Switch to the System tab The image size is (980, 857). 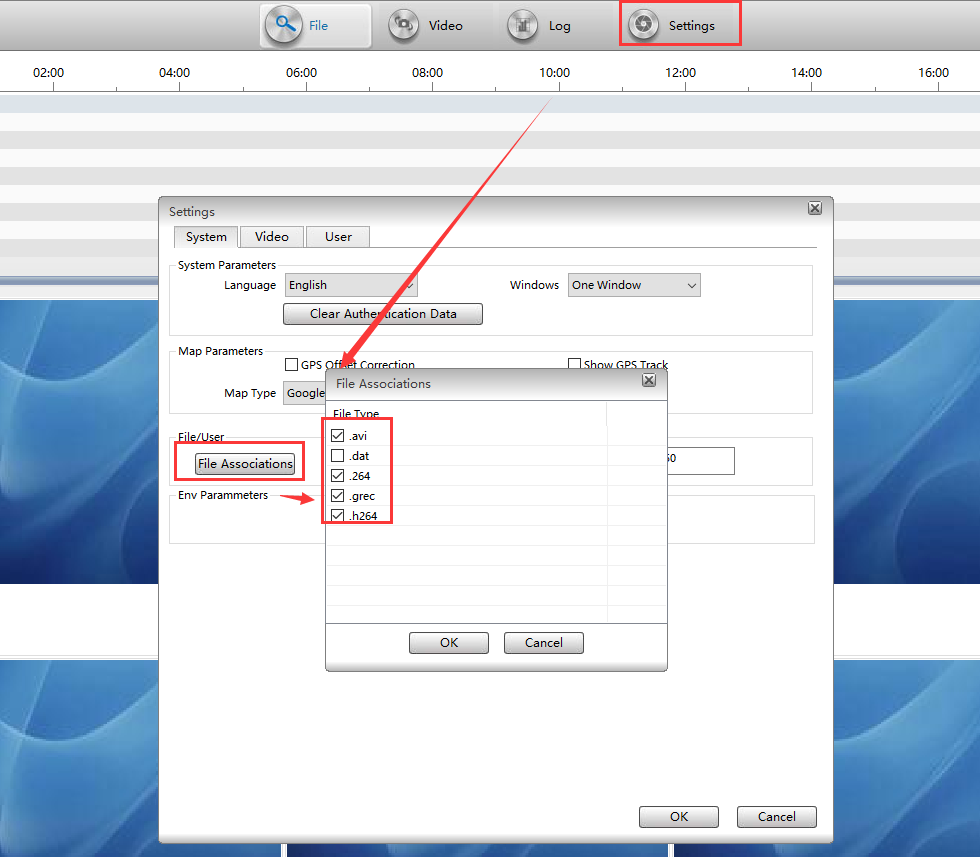[x=206, y=237]
